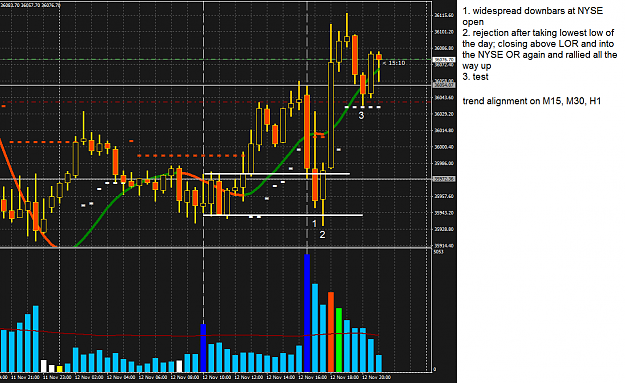Click the '3. test' note line
Image resolution: width=625 pixels, height=383 pixels.
coord(475,77)
